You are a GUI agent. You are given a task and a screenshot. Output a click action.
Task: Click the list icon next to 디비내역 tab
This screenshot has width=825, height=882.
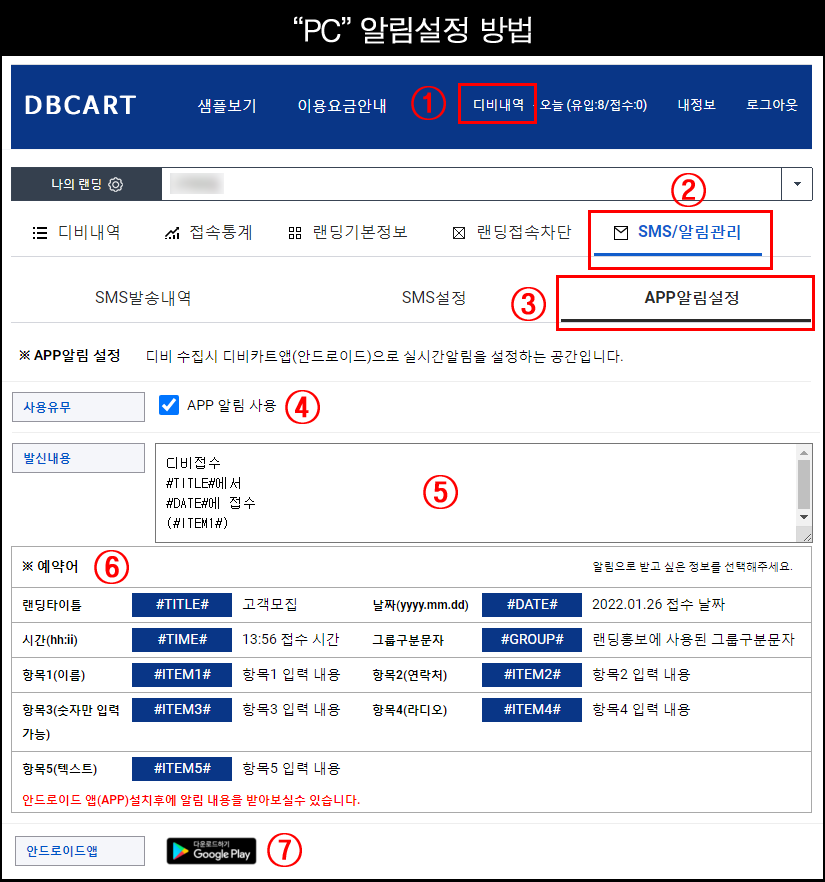click(40, 233)
